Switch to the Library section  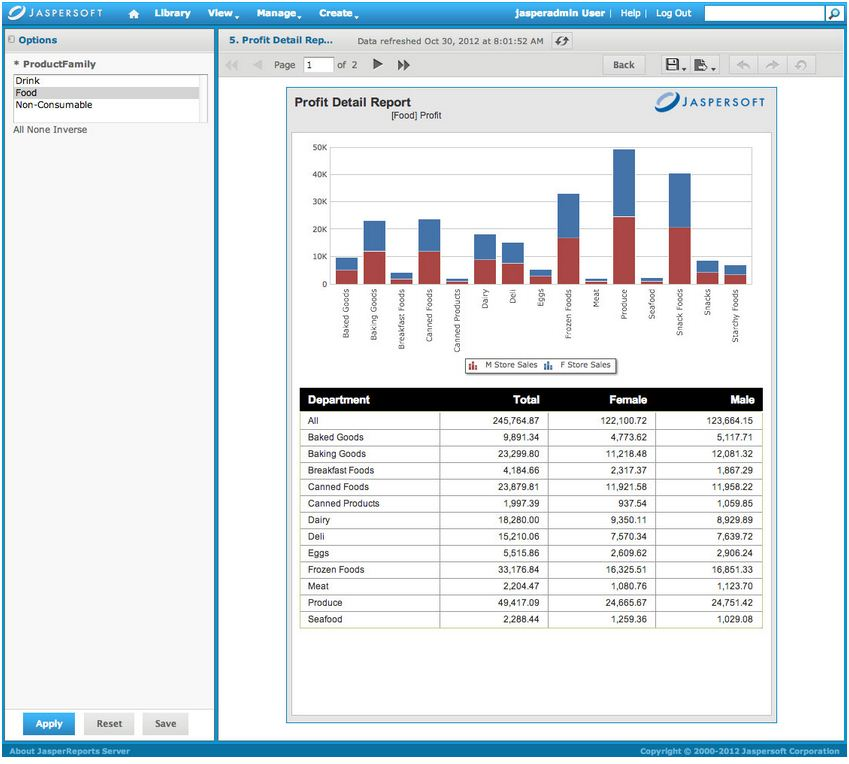point(172,13)
